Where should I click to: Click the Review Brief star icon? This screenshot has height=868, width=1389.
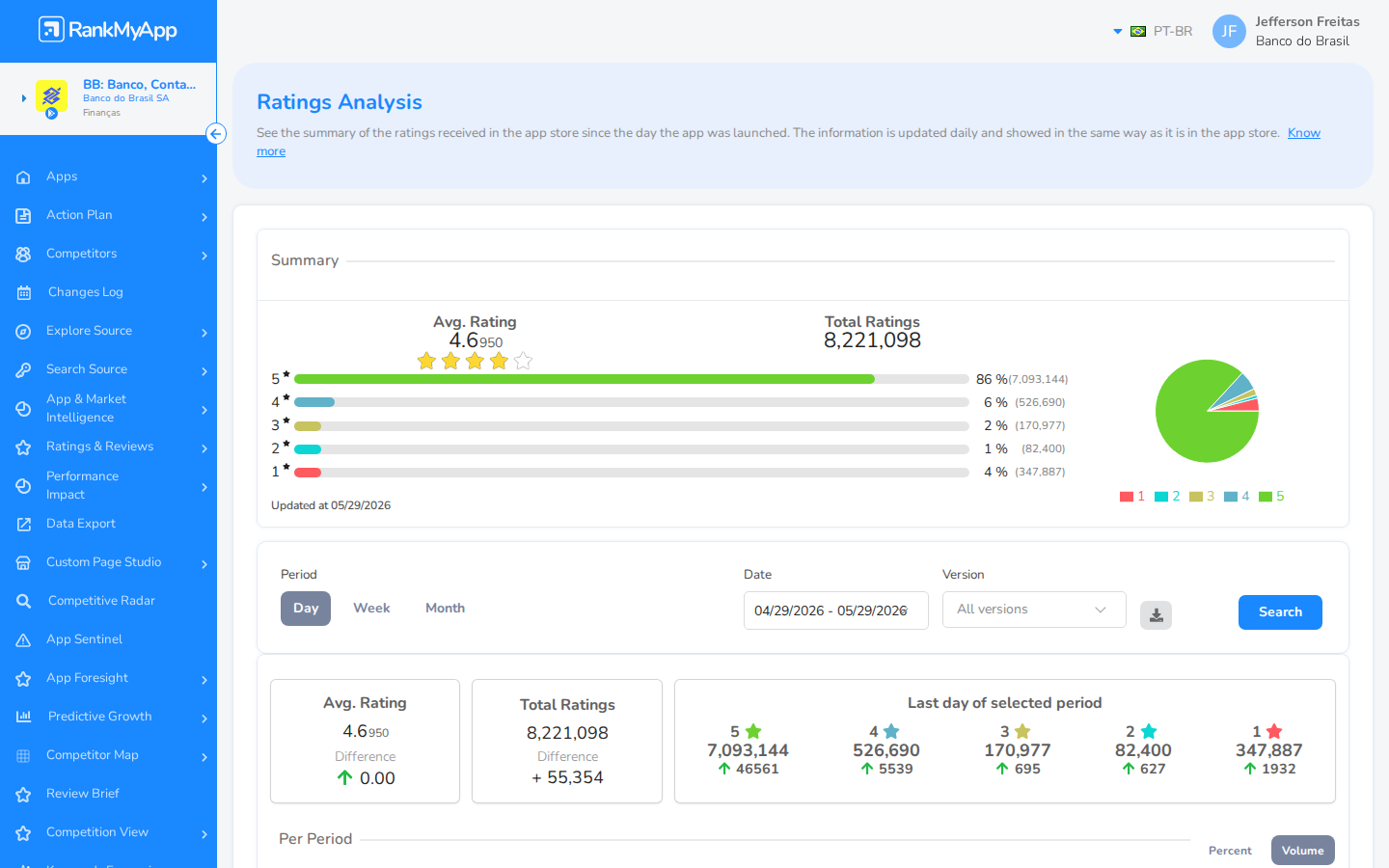coord(24,795)
